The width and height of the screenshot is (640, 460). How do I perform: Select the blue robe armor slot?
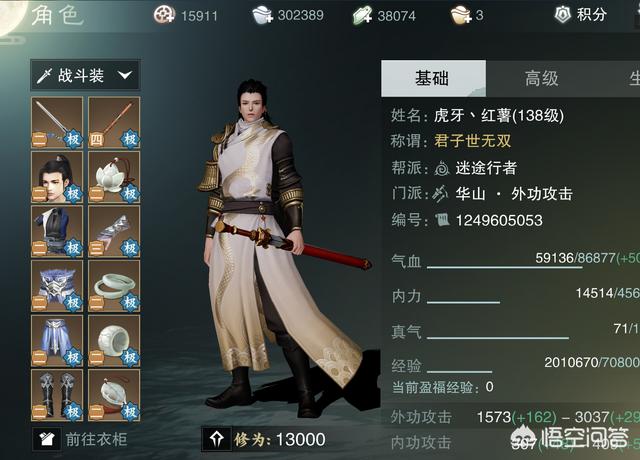click(57, 231)
